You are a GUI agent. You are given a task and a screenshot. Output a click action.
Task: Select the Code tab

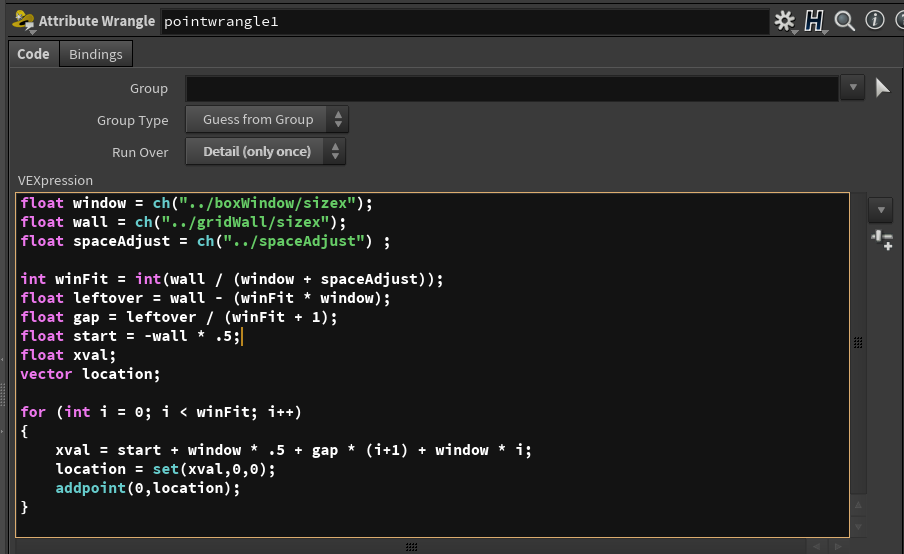pyautogui.click(x=33, y=54)
